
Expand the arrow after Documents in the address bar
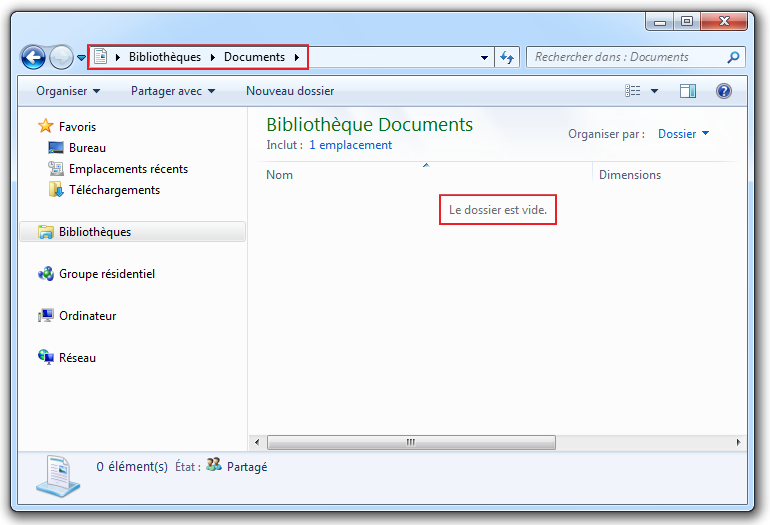pyautogui.click(x=297, y=57)
